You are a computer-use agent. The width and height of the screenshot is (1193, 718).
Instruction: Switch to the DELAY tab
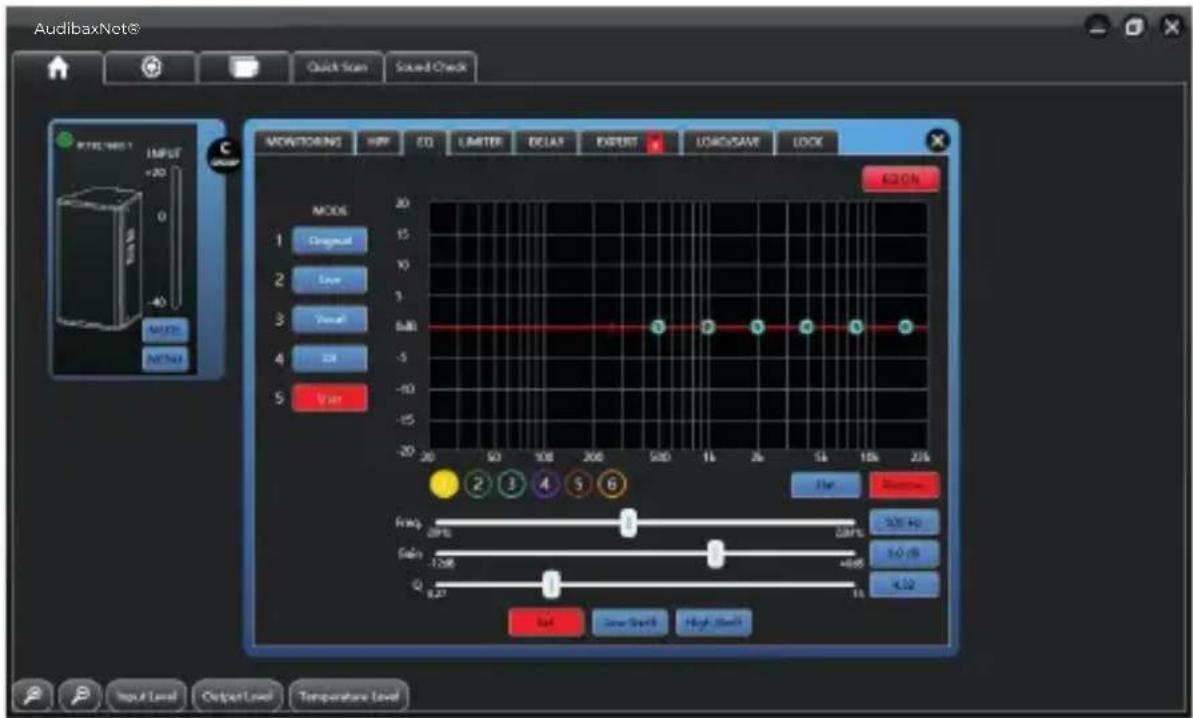pyautogui.click(x=546, y=142)
